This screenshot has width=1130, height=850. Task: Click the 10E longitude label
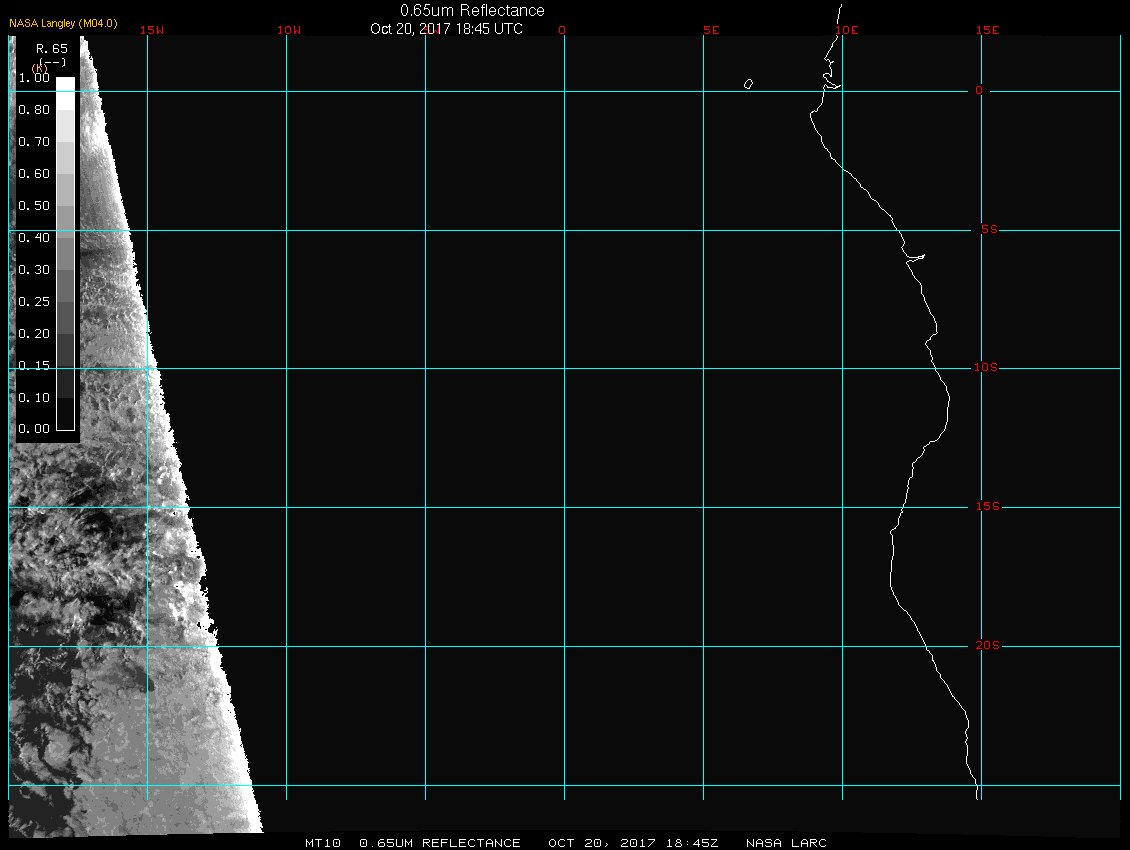[x=847, y=30]
